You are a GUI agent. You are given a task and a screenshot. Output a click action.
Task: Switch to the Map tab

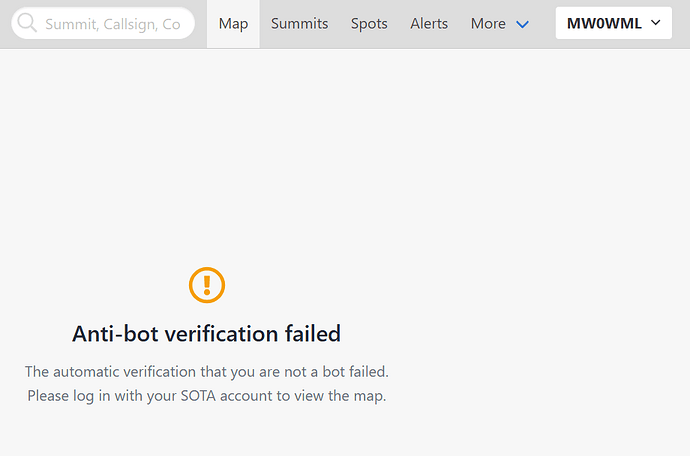click(233, 23)
